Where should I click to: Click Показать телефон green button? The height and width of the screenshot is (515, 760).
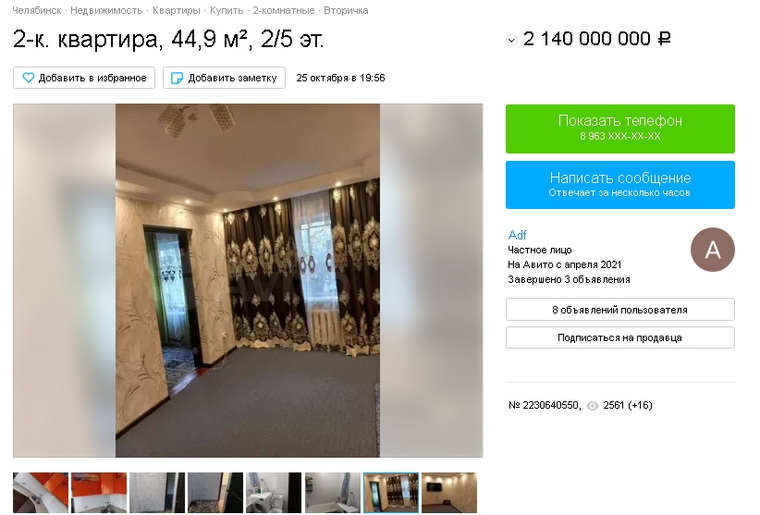(620, 128)
